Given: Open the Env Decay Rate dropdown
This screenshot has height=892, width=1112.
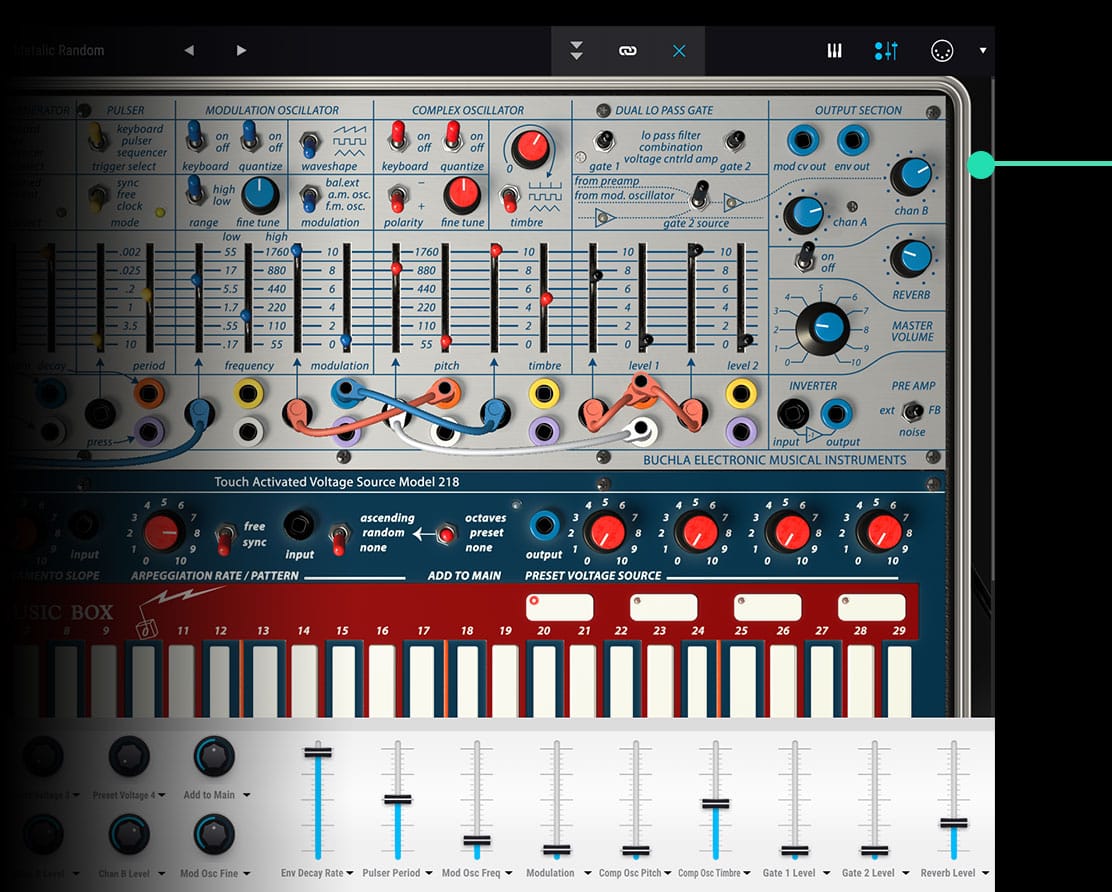Looking at the screenshot, I should tap(350, 874).
